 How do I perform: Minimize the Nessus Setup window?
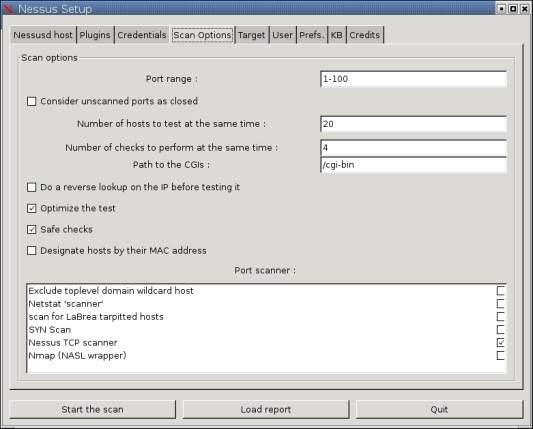[501, 8]
